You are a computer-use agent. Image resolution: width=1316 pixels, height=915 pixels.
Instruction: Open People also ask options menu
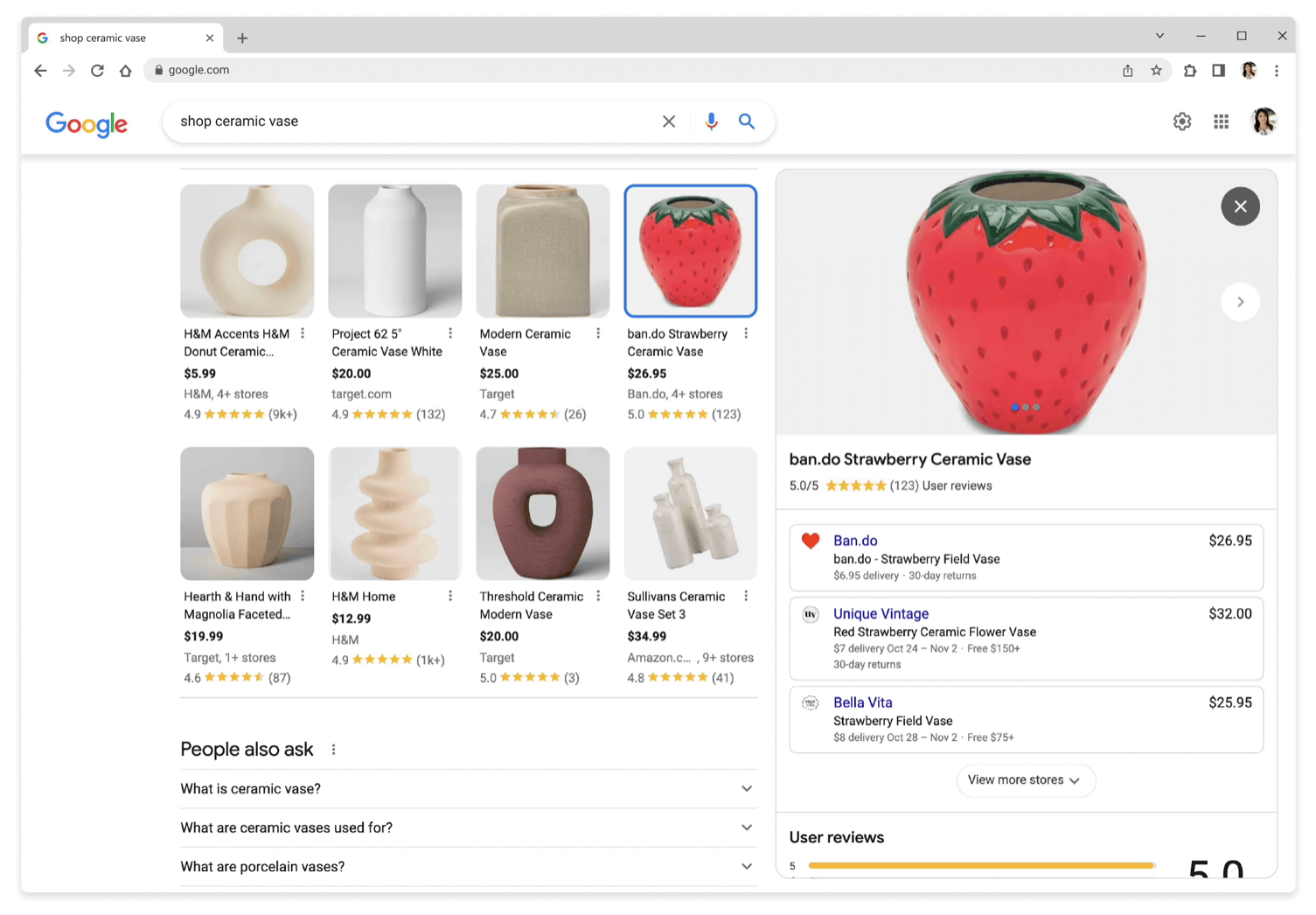333,750
